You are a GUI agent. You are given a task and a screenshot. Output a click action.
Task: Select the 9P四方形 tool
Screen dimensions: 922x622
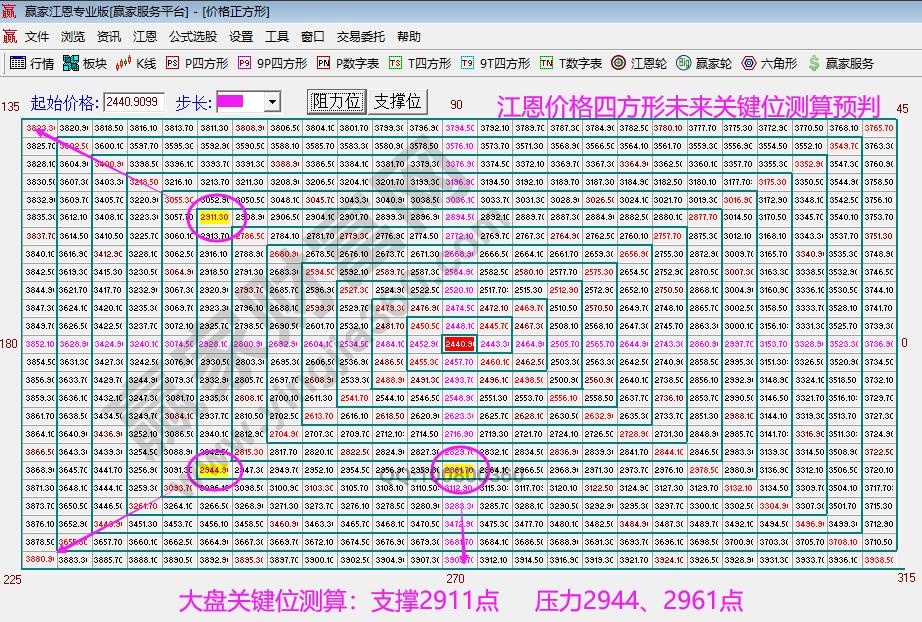265,61
